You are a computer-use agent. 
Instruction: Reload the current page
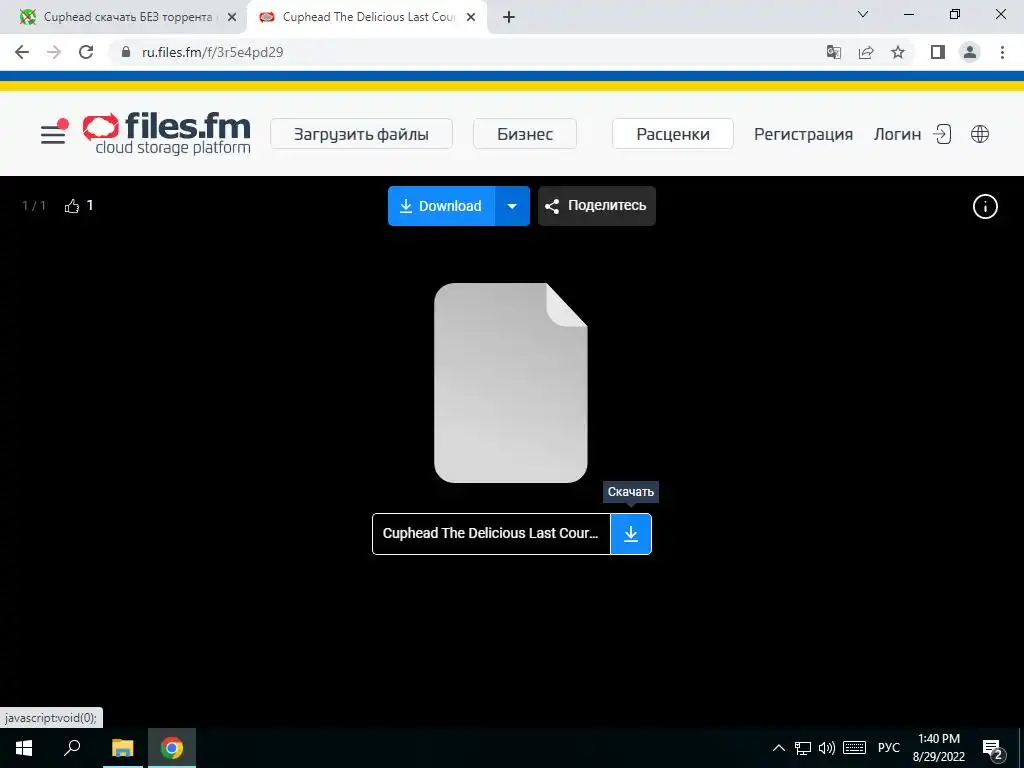click(x=86, y=52)
